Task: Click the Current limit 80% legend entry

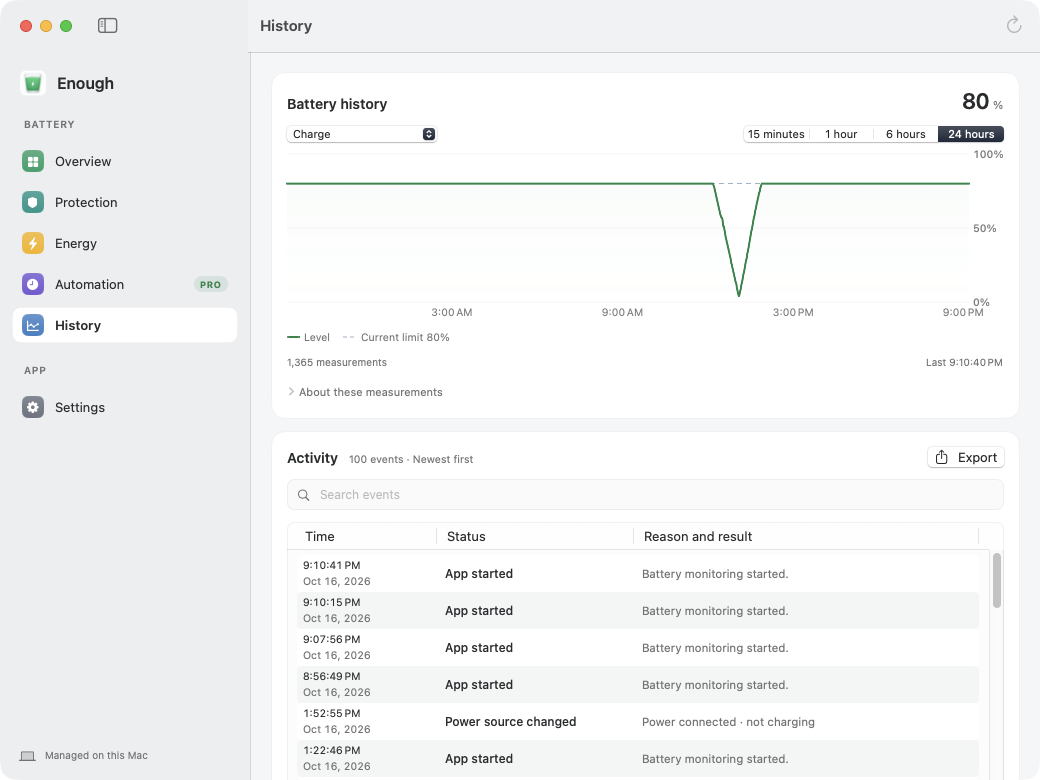Action: point(396,337)
